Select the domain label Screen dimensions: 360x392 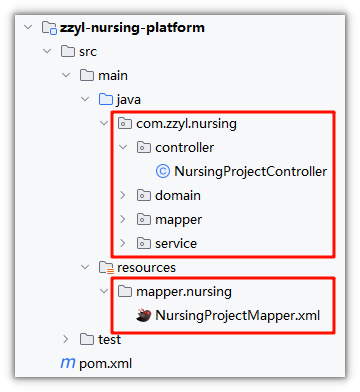pos(178,195)
